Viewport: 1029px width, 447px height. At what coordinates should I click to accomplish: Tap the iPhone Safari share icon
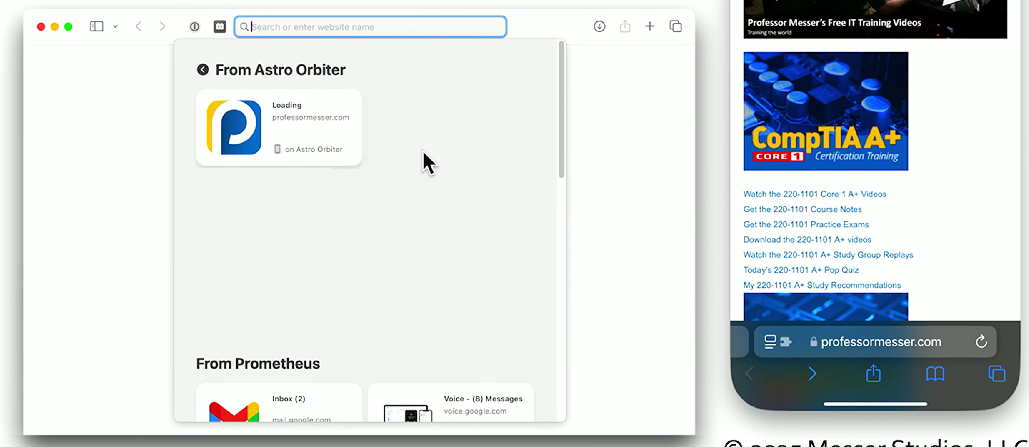click(873, 373)
